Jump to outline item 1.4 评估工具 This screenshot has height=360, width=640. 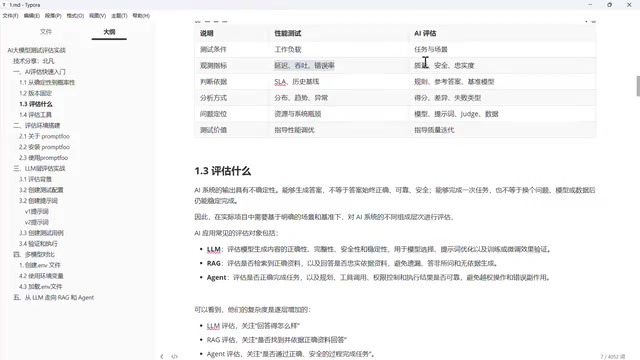coord(35,115)
